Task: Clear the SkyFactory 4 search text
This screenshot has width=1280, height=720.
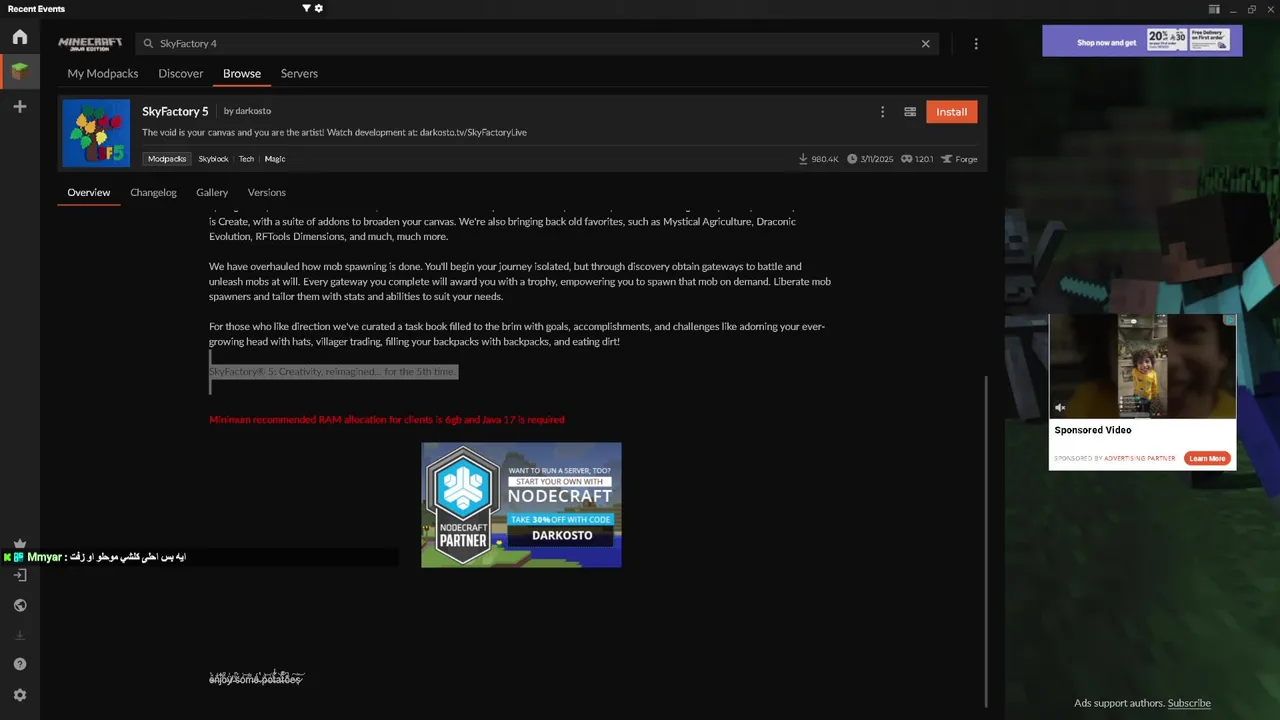Action: click(925, 44)
